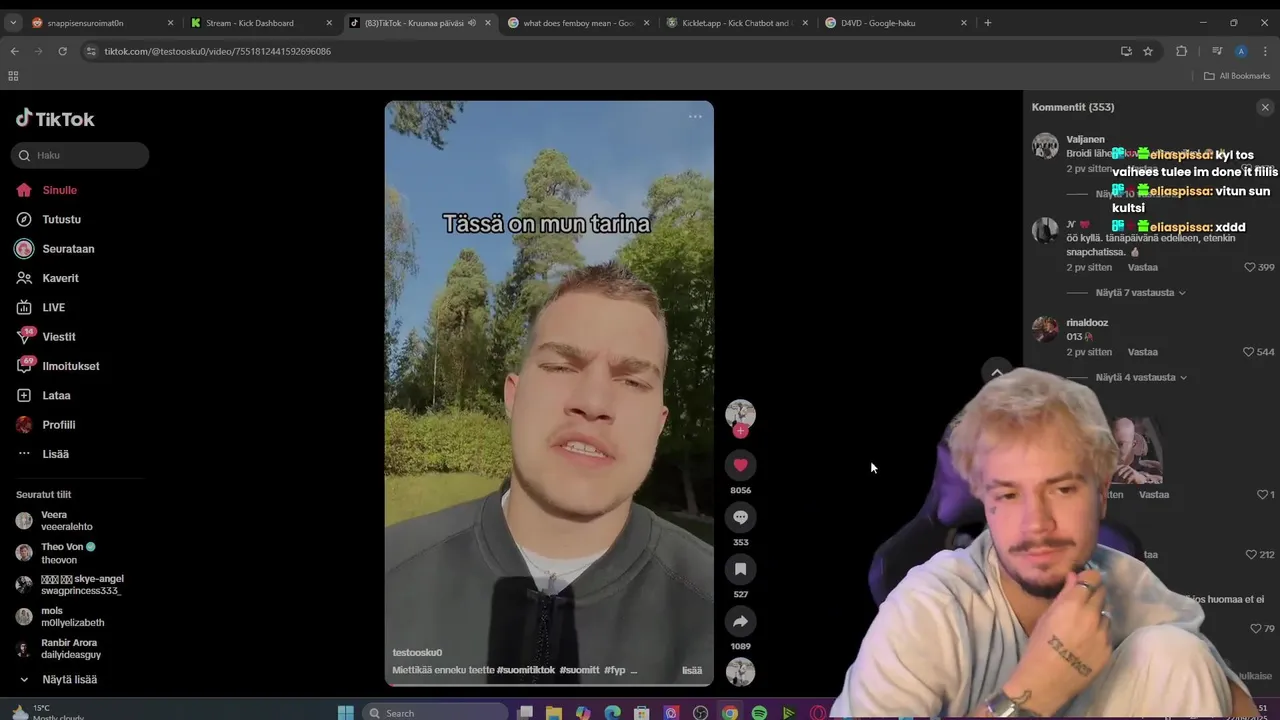
Task: Open the spinning sound disc thumbnail
Action: point(740,672)
